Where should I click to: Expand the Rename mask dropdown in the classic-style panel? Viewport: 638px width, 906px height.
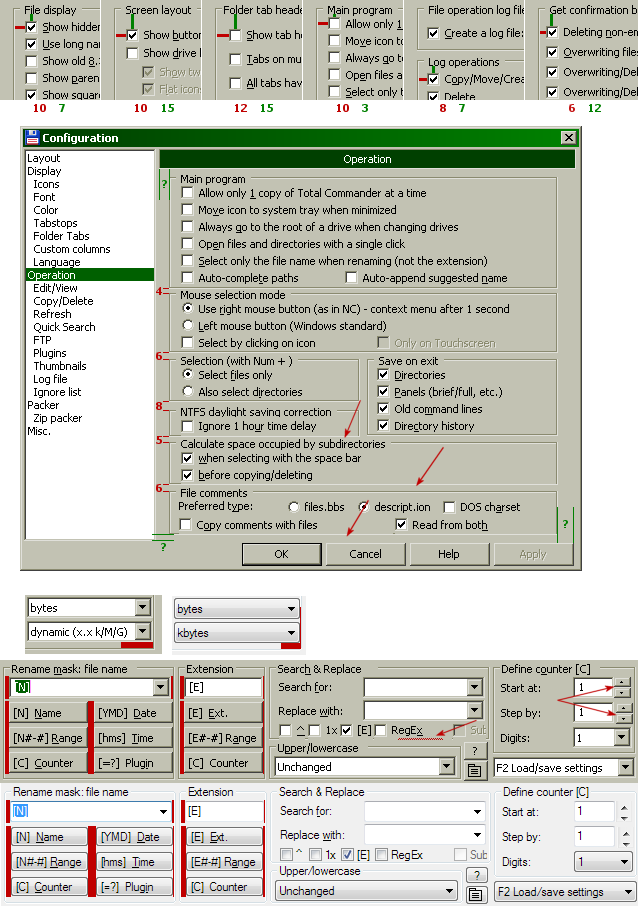161,687
